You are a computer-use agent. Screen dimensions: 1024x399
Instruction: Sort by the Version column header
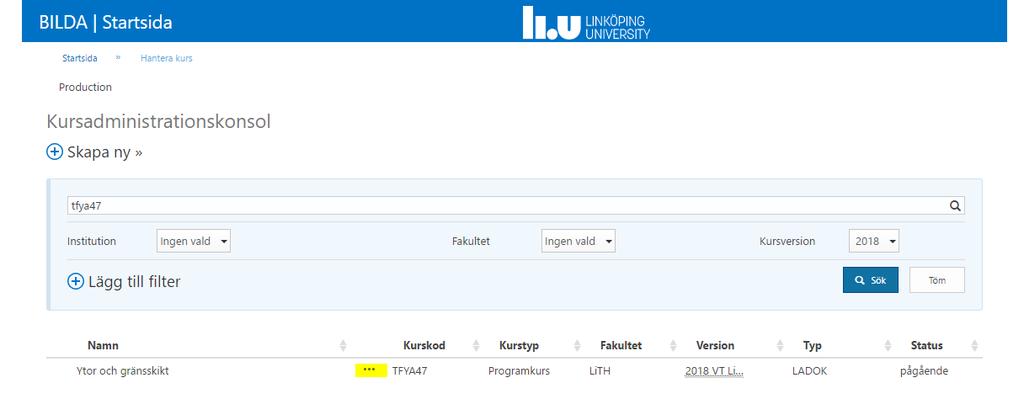(715, 345)
